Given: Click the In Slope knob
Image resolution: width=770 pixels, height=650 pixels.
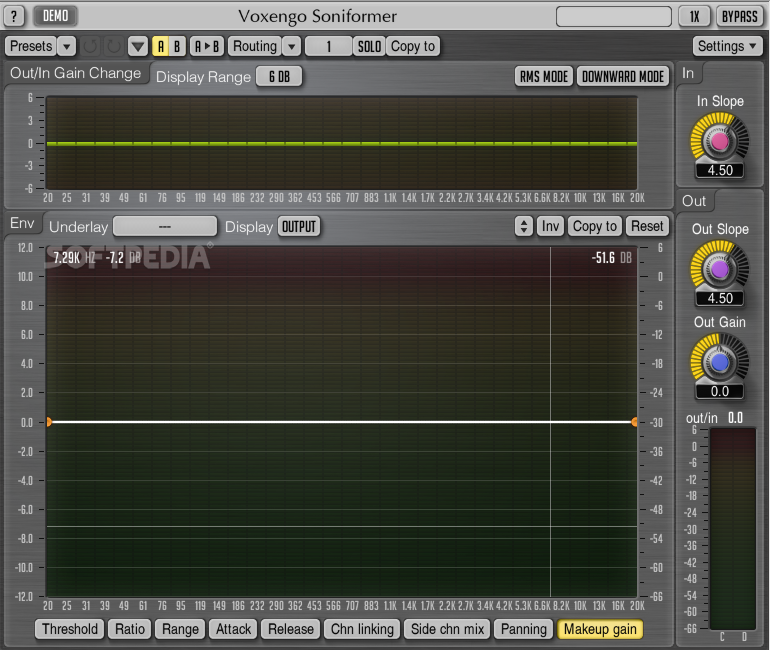Looking at the screenshot, I should pos(719,142).
